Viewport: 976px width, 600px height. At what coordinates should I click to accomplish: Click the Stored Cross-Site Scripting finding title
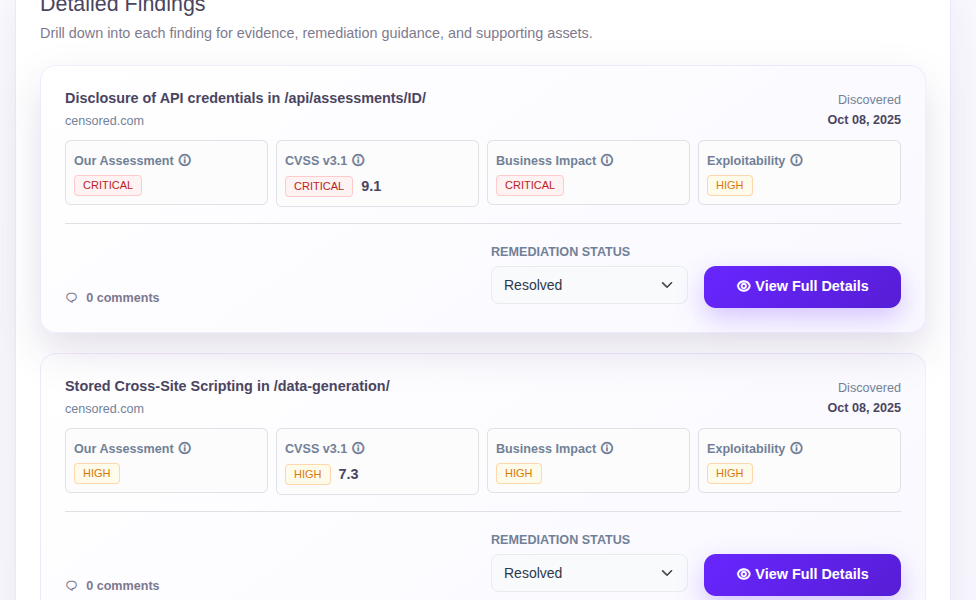(x=227, y=386)
